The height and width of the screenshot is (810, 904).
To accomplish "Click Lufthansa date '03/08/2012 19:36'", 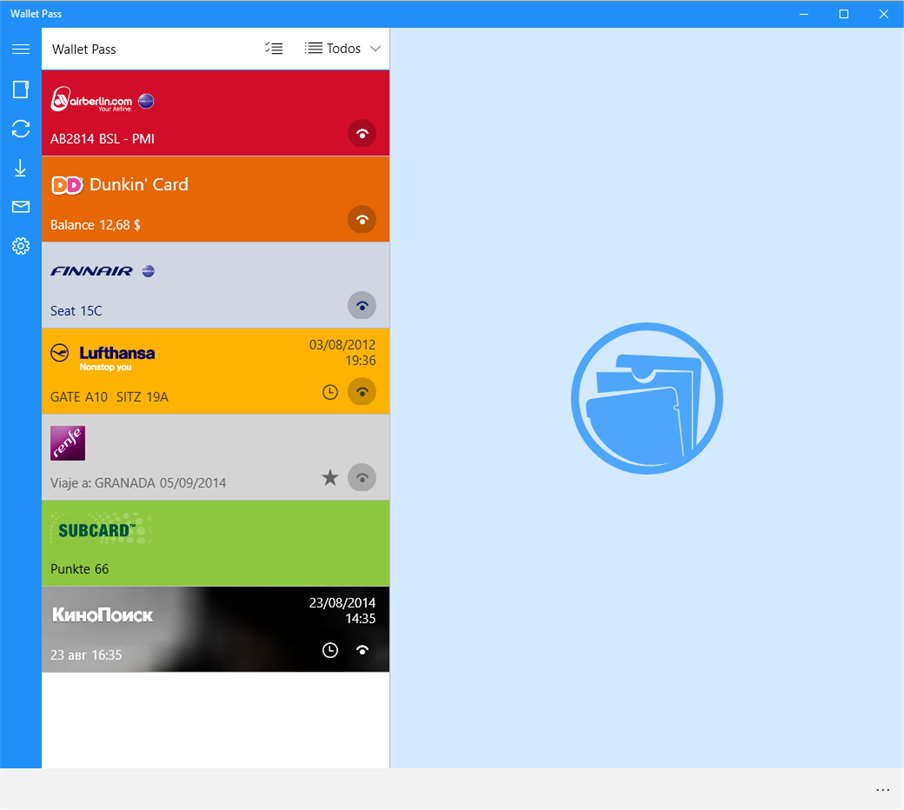I will tap(342, 353).
